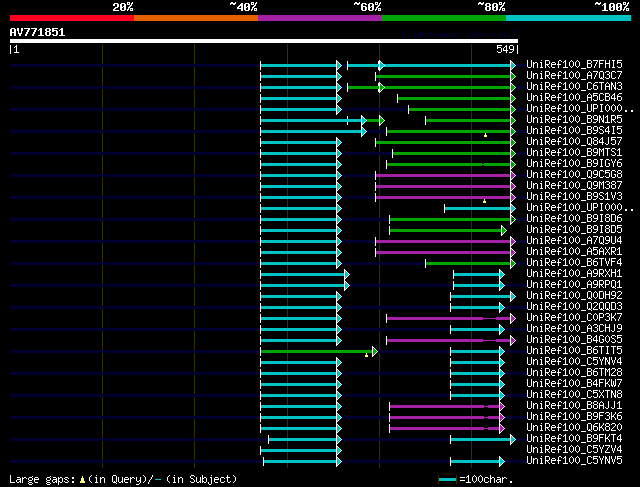Select the UniRef100_Q84J57 label

(x=574, y=141)
